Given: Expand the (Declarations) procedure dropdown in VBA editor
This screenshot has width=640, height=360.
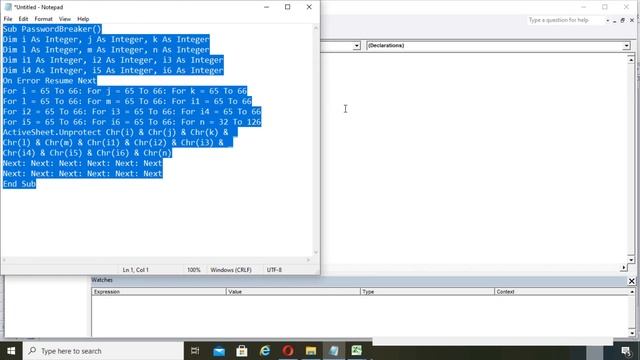Looking at the screenshot, I should tap(627, 46).
